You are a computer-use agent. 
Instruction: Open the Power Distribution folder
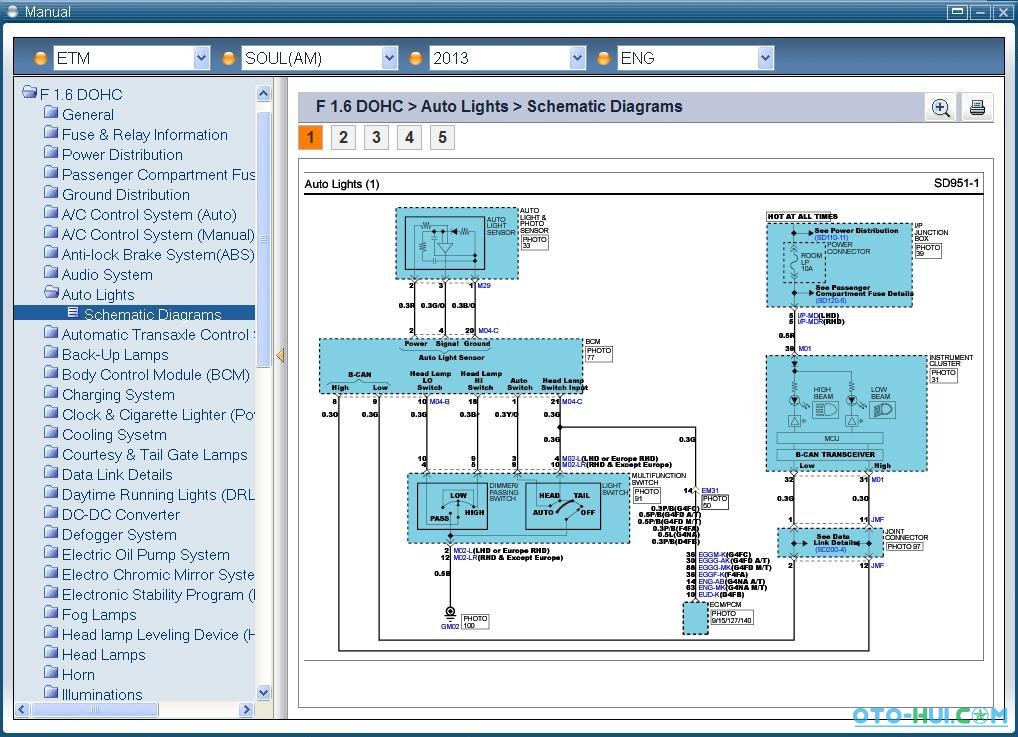tap(113, 155)
